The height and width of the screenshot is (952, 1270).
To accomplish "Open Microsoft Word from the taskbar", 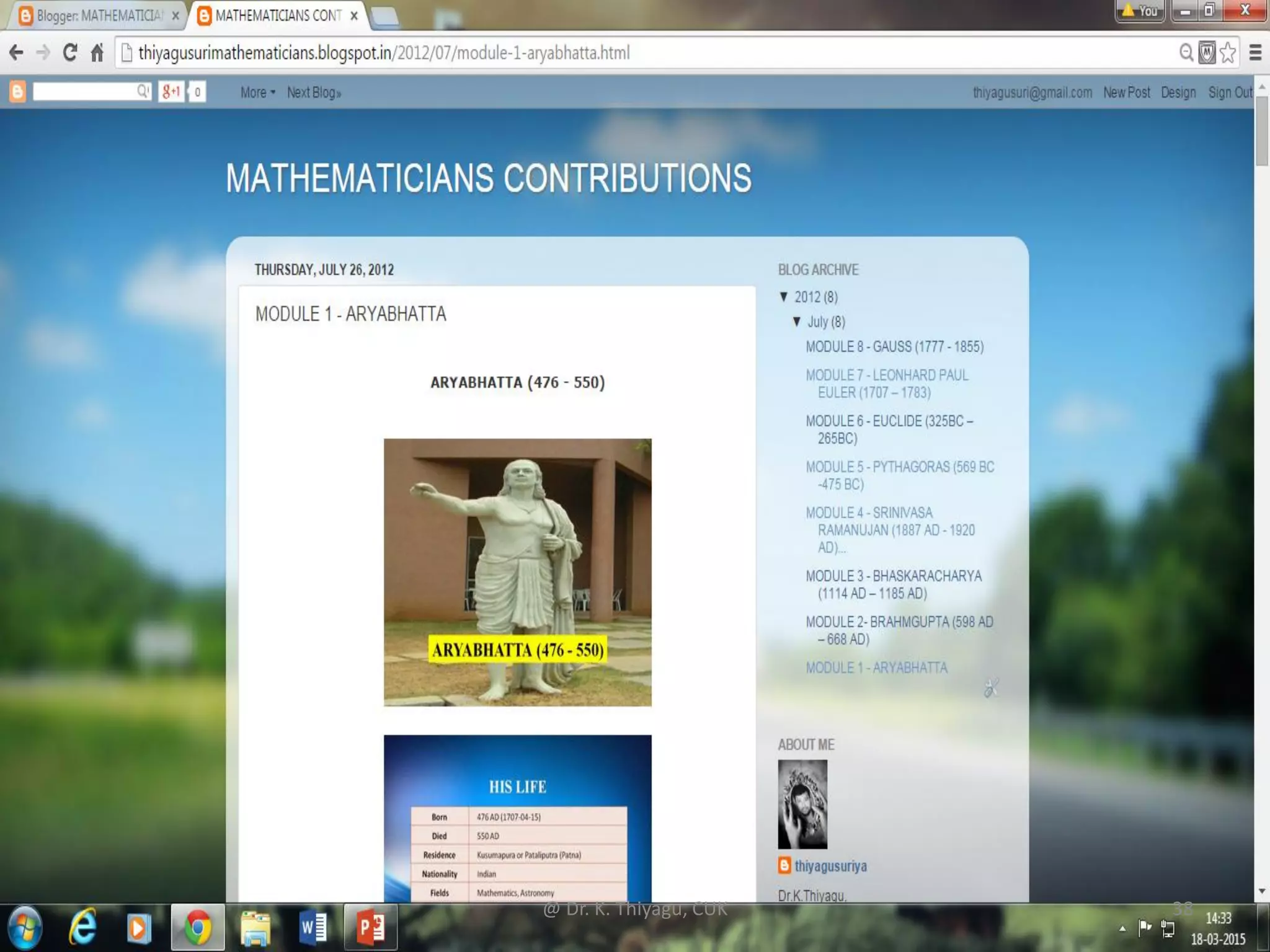I will pyautogui.click(x=313, y=928).
